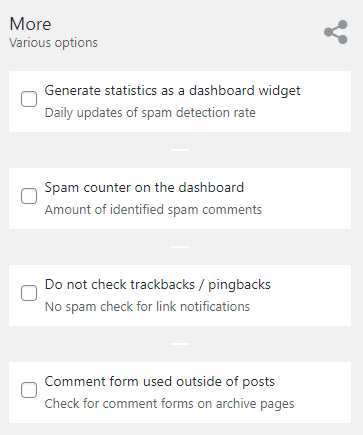Viewport: 363px width, 435px height.
Task: Click the 'Comment form used outside of posts' label
Action: [159, 382]
